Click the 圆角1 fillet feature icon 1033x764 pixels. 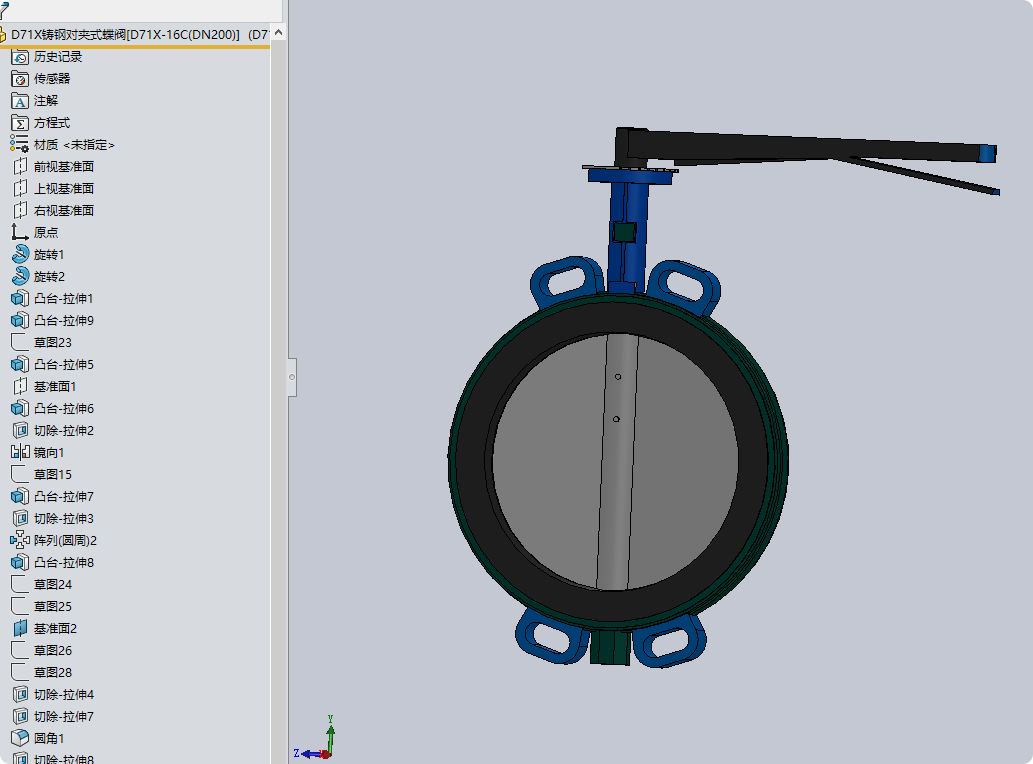point(20,738)
